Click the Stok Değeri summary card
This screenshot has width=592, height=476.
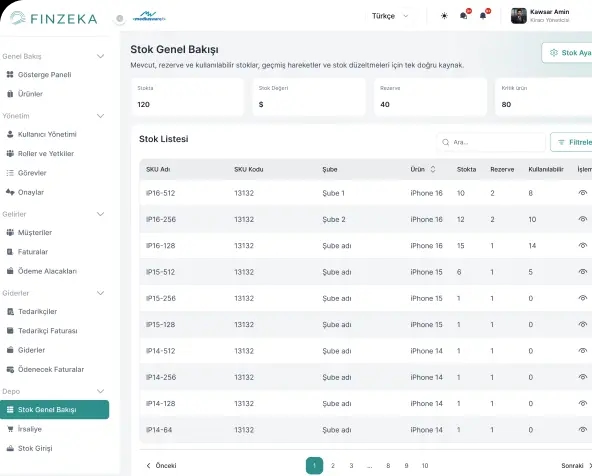[309, 97]
